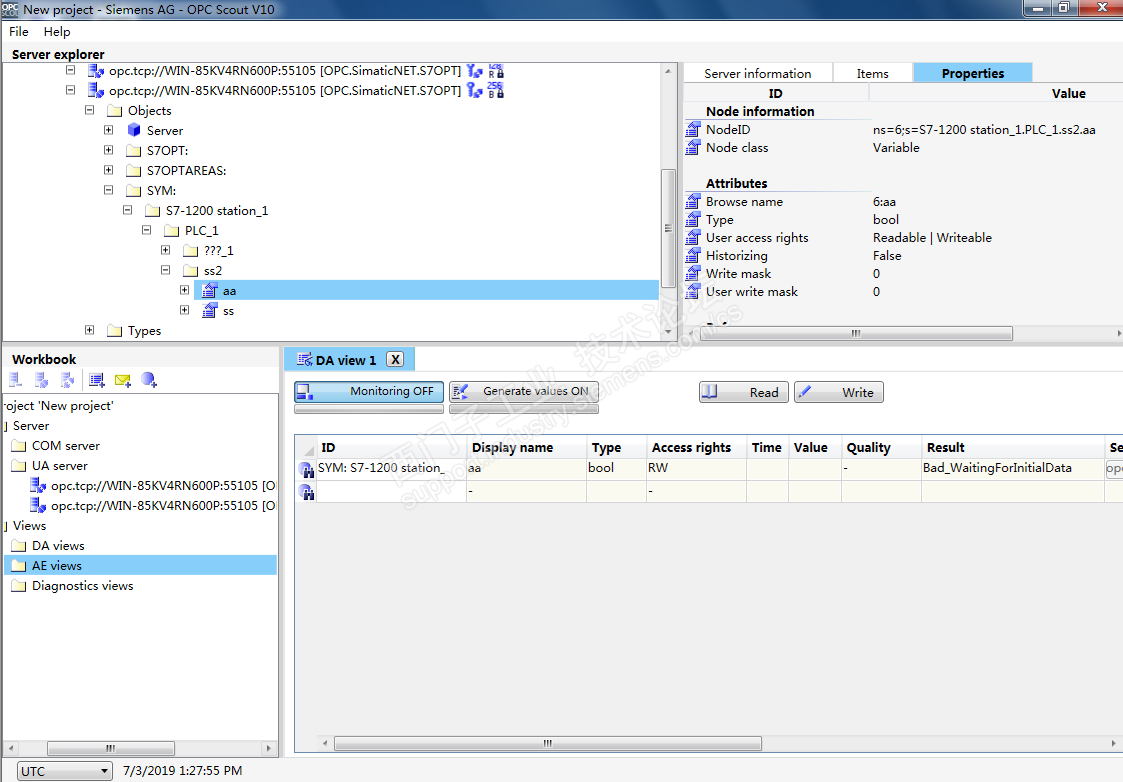The height and width of the screenshot is (782, 1123).
Task: Click the DA view 1 tab icon
Action: (304, 359)
